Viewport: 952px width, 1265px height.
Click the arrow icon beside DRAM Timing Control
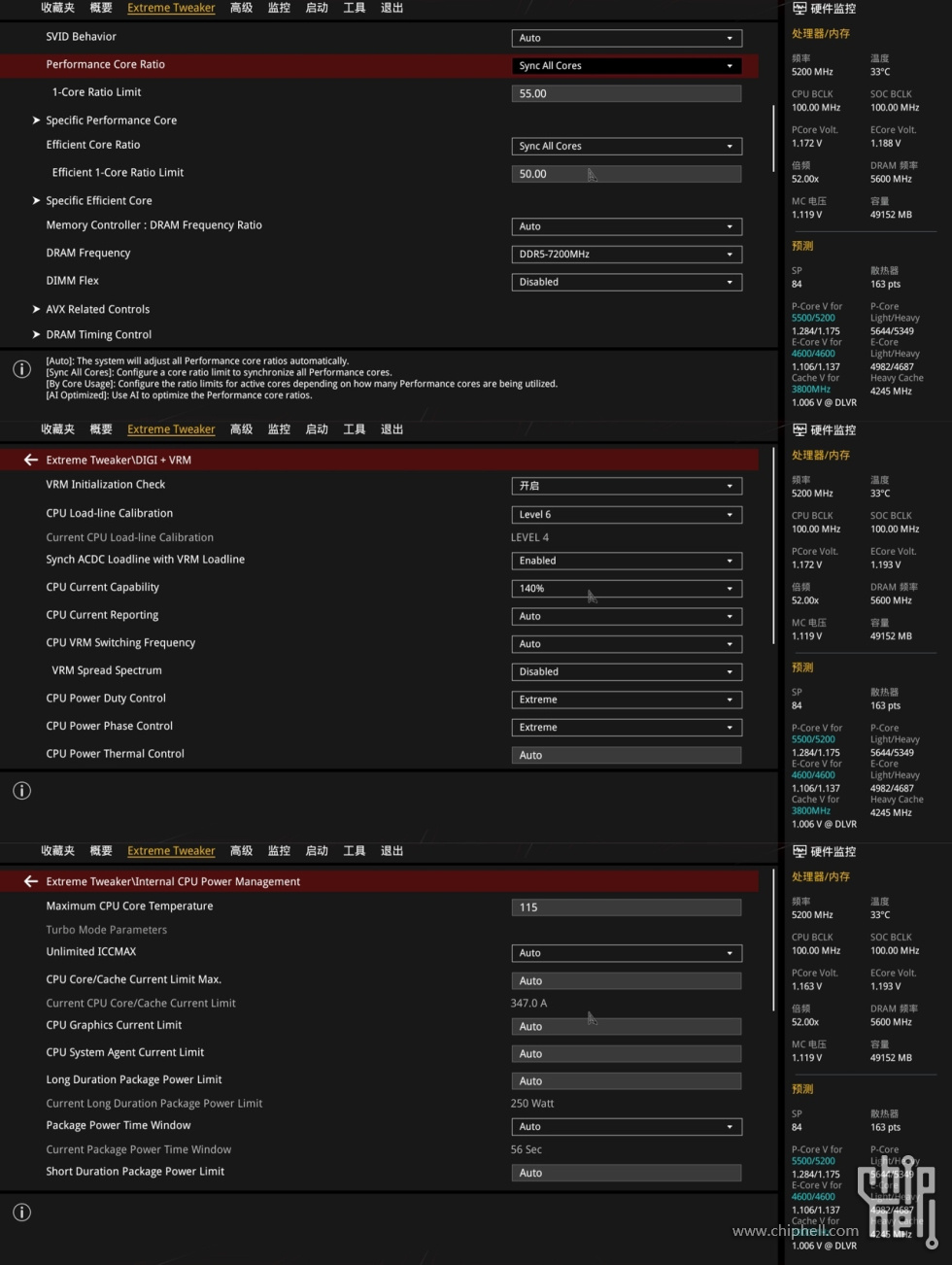click(36, 335)
